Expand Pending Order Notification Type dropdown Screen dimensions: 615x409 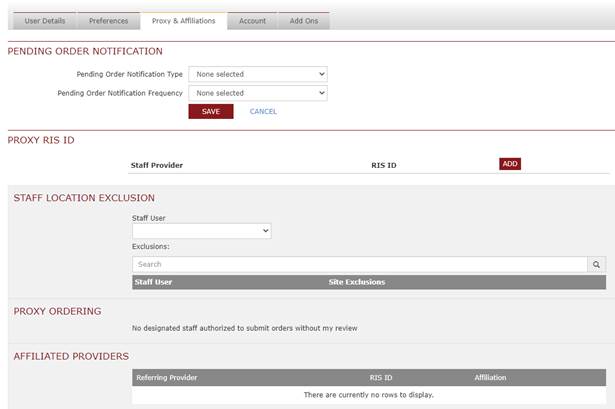coord(257,74)
